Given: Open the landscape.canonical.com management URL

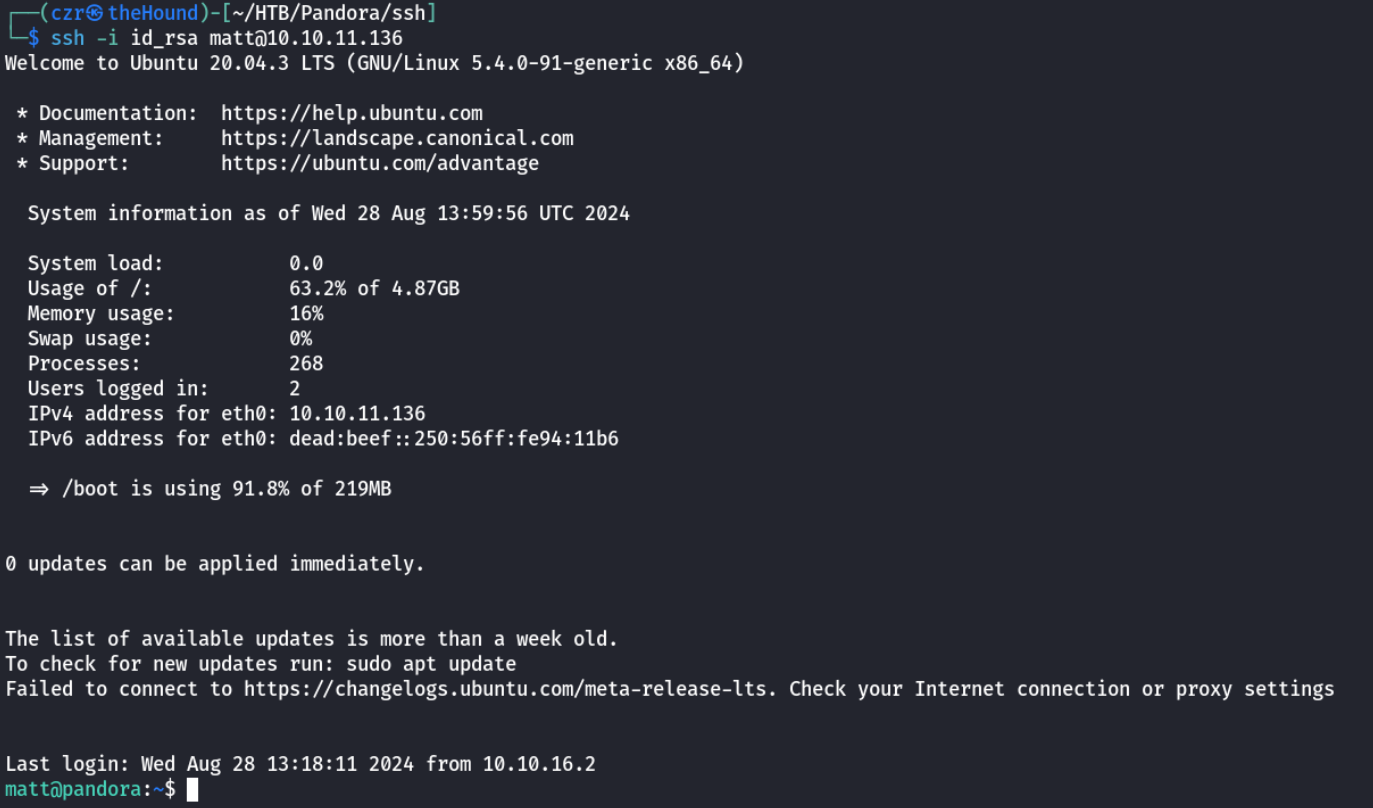Looking at the screenshot, I should pyautogui.click(x=397, y=138).
